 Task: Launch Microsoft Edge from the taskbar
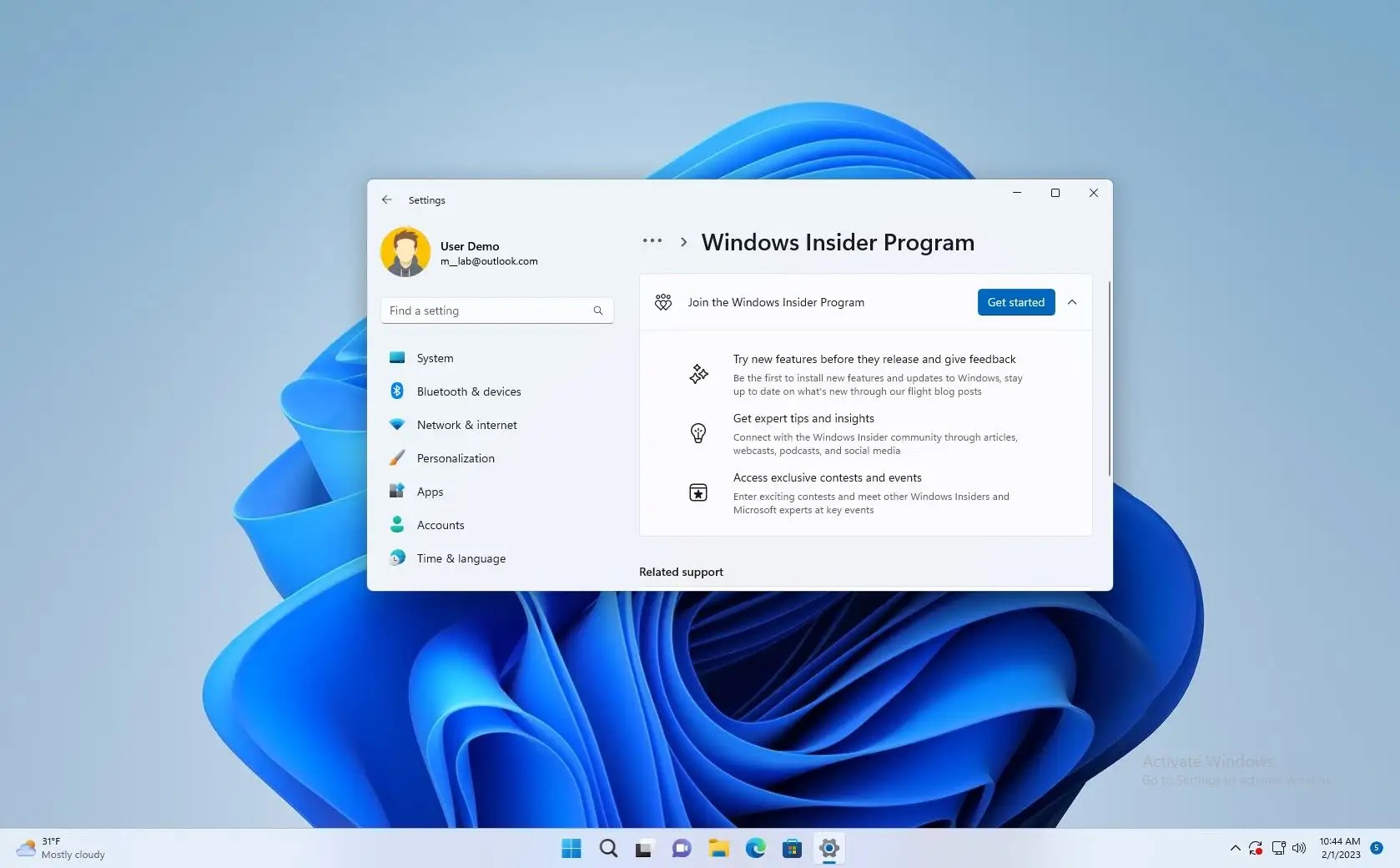point(755,848)
